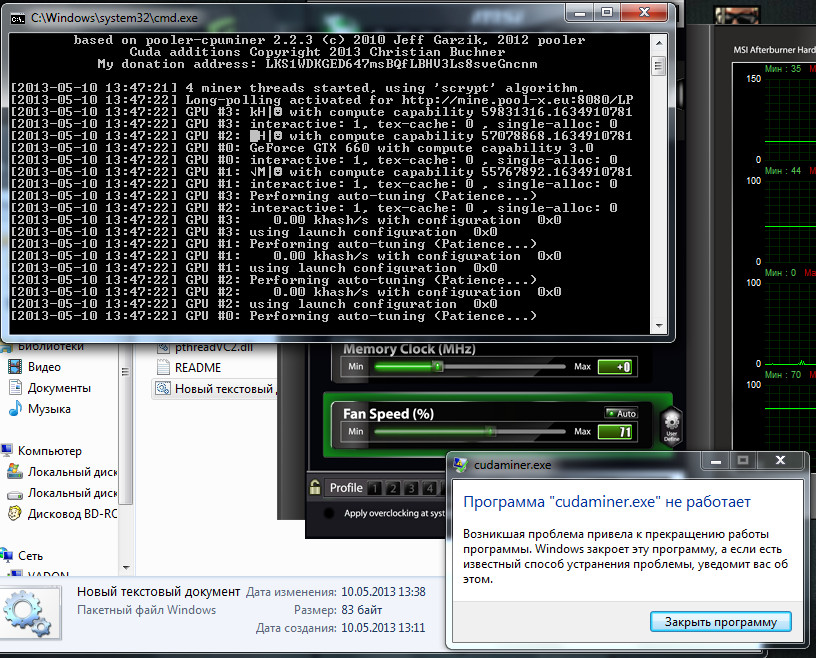This screenshot has height=658, width=816.
Task: Click the console scrollbar down arrow
Action: pos(659,326)
